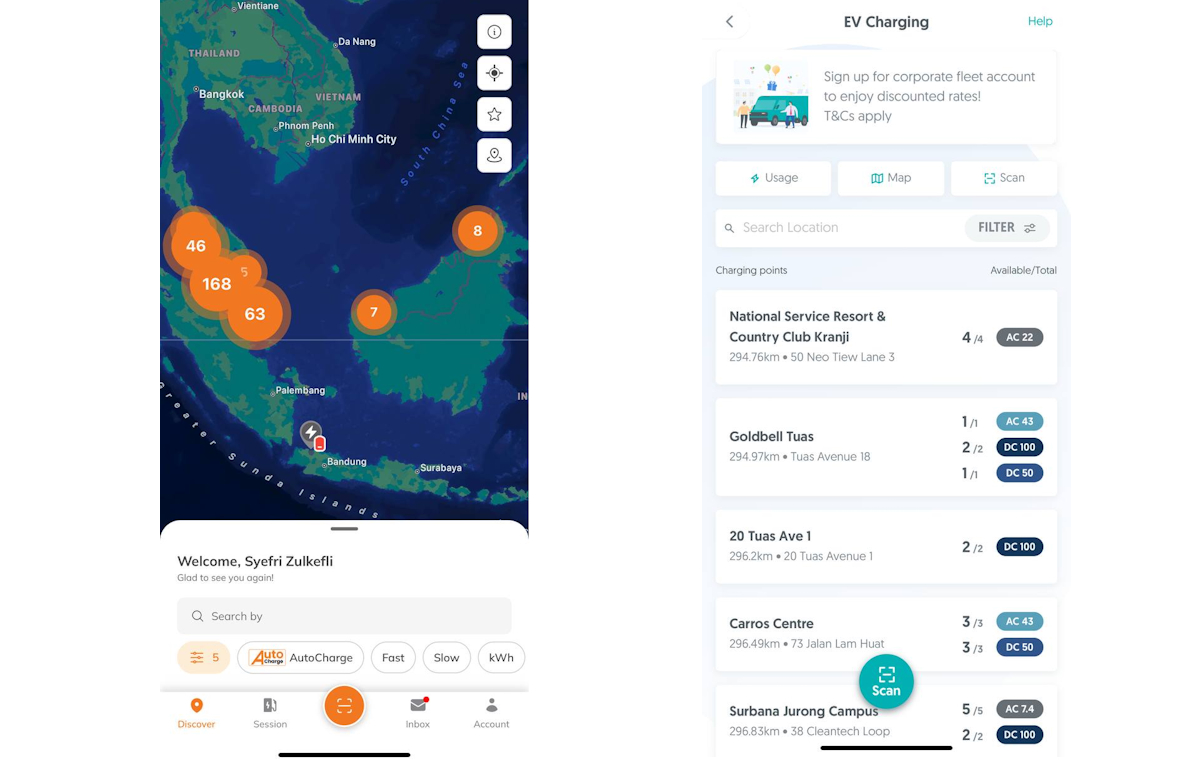The height and width of the screenshot is (763, 1200).
Task: Switch to the Session tab
Action: pyautogui.click(x=270, y=712)
